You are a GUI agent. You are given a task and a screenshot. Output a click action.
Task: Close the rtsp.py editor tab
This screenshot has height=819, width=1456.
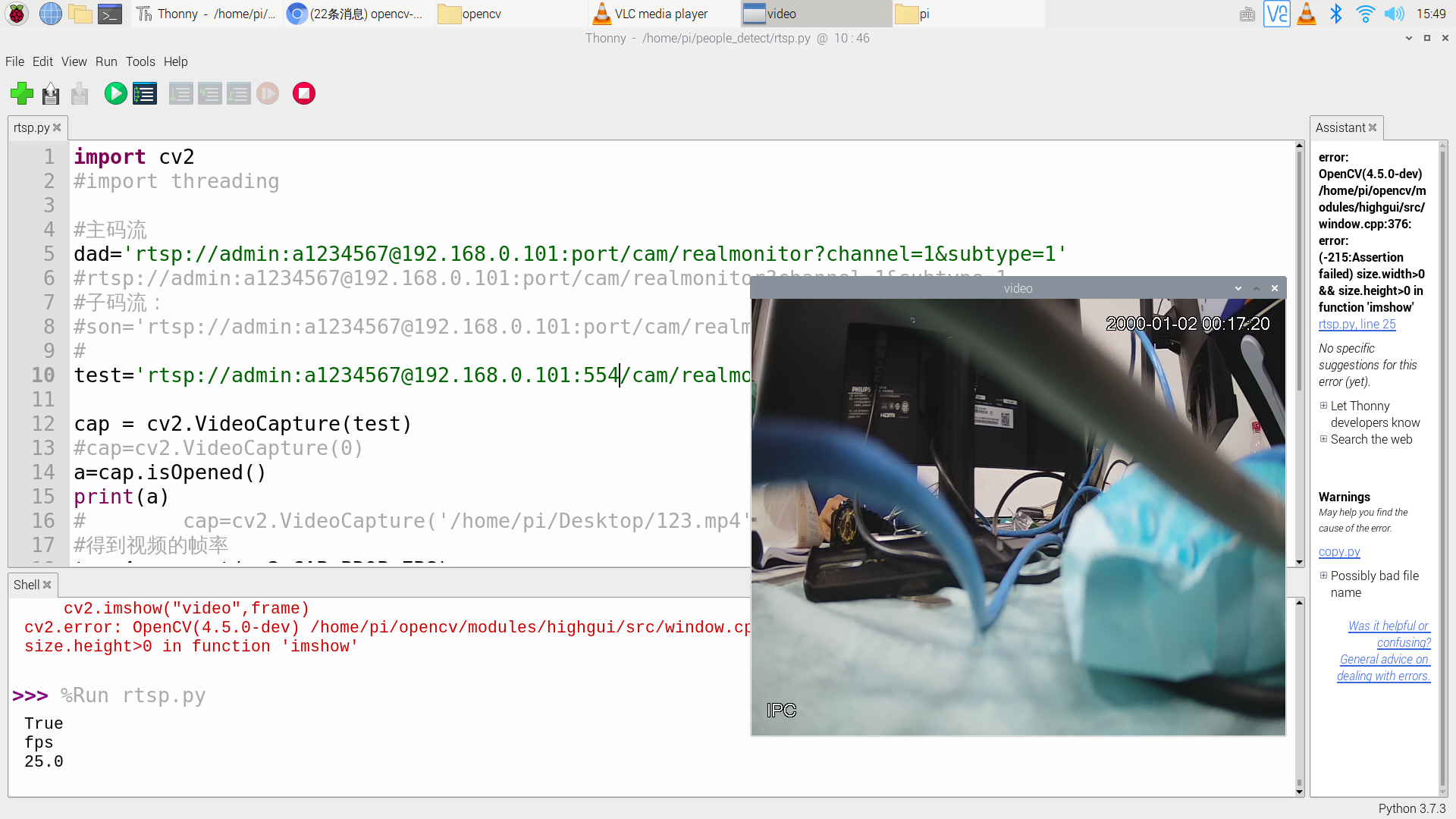[58, 127]
